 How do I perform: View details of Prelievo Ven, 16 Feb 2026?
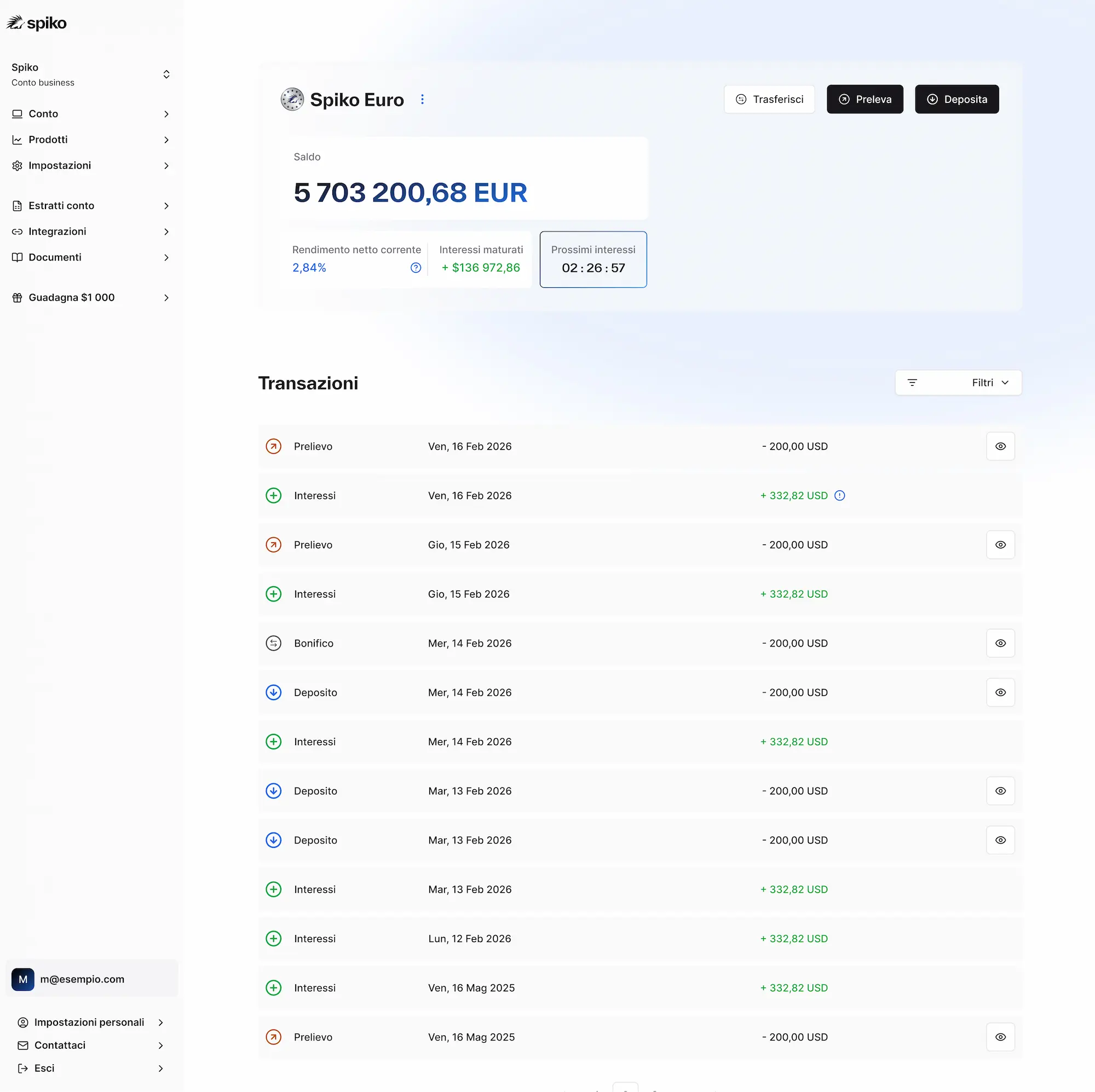1000,446
